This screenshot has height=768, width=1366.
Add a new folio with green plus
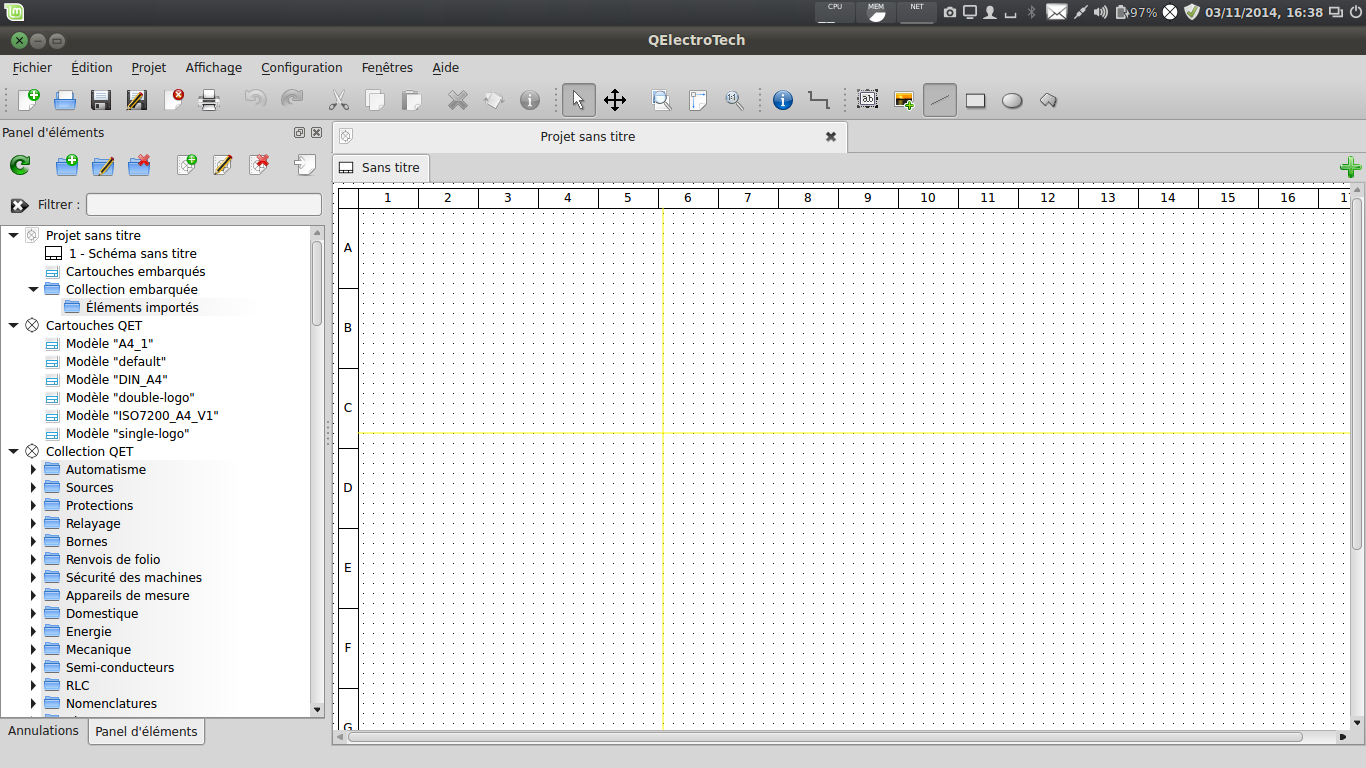[1349, 167]
